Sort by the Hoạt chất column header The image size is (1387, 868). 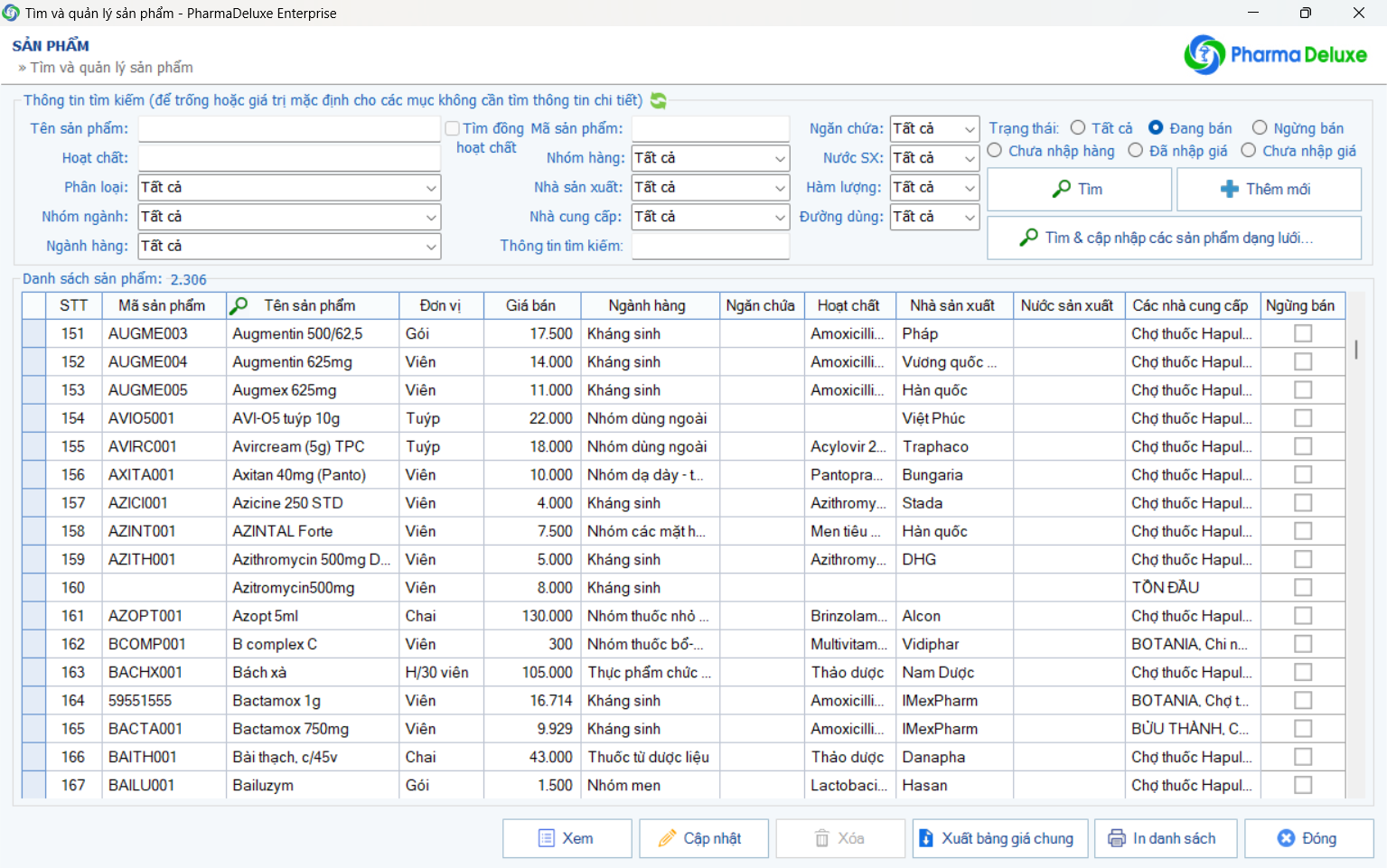(x=849, y=305)
